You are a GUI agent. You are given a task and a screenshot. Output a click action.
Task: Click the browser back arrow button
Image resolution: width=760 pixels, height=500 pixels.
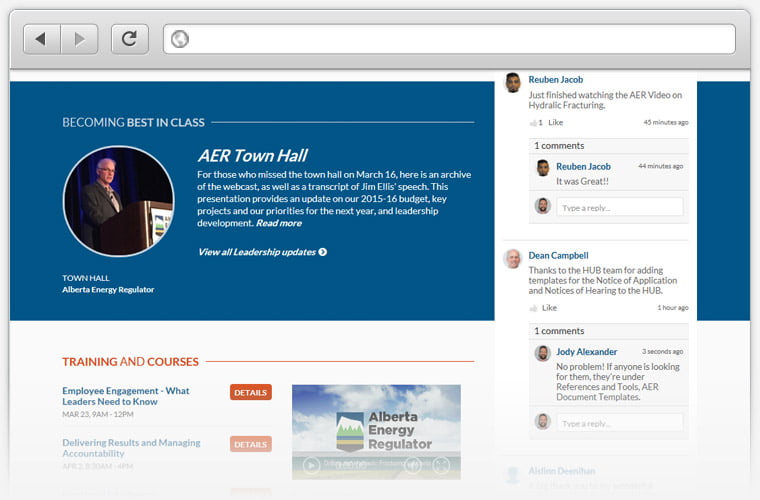42,39
